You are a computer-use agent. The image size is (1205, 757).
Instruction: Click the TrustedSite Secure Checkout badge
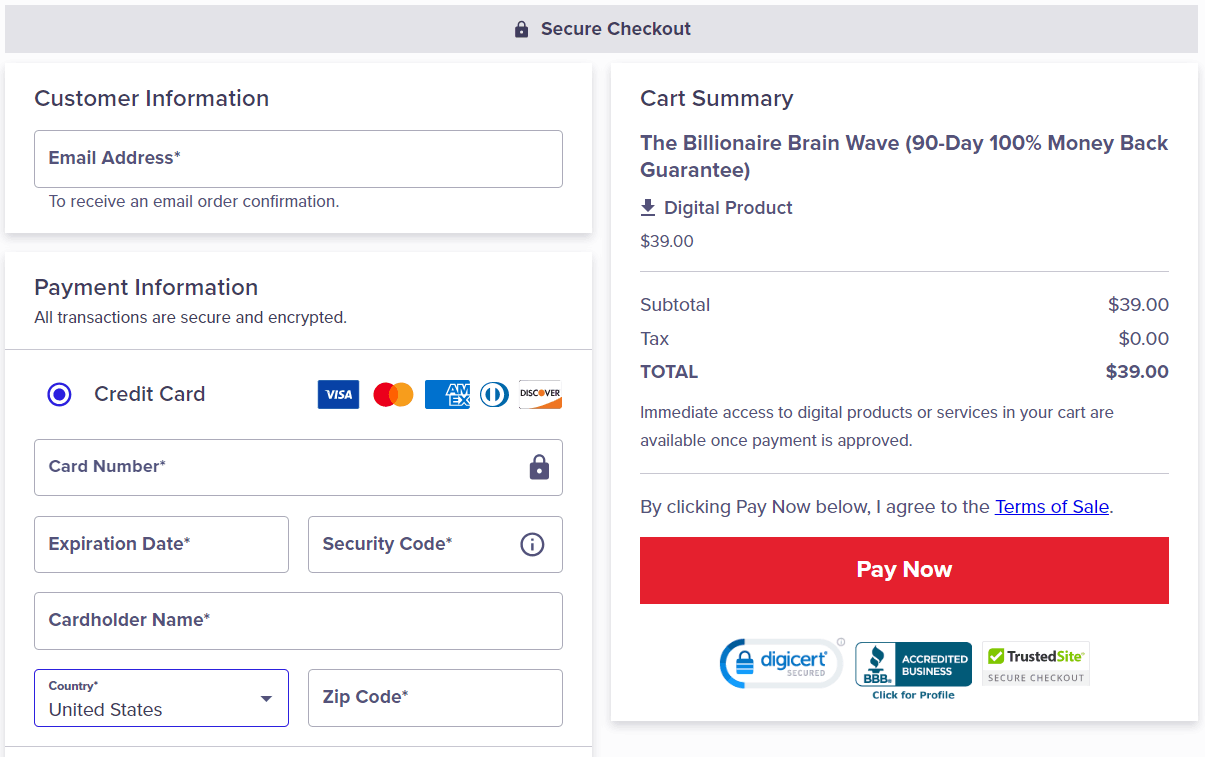coord(1035,664)
